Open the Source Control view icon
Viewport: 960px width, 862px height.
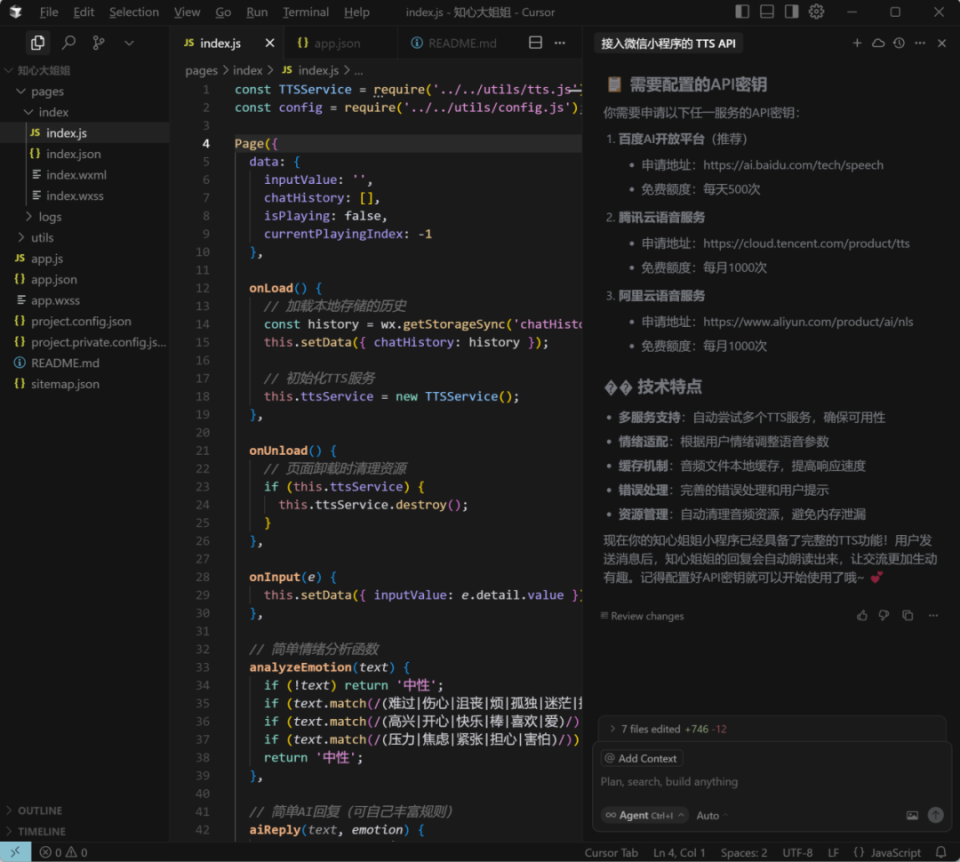(98, 43)
